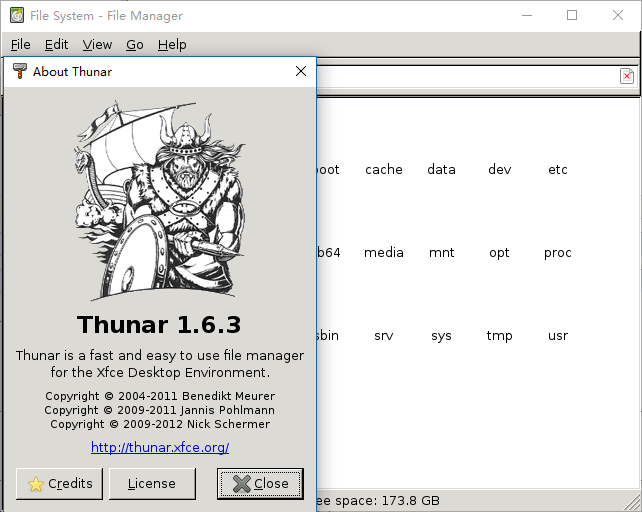The height and width of the screenshot is (512, 642).
Task: Open the Help menu
Action: click(172, 45)
